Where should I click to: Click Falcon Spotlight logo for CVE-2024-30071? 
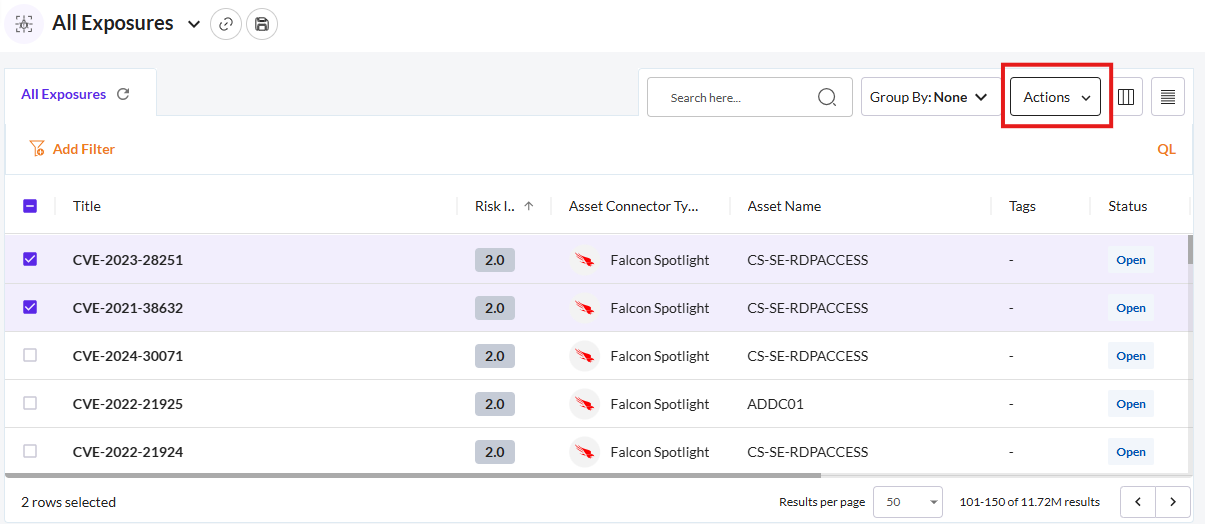[x=584, y=356]
